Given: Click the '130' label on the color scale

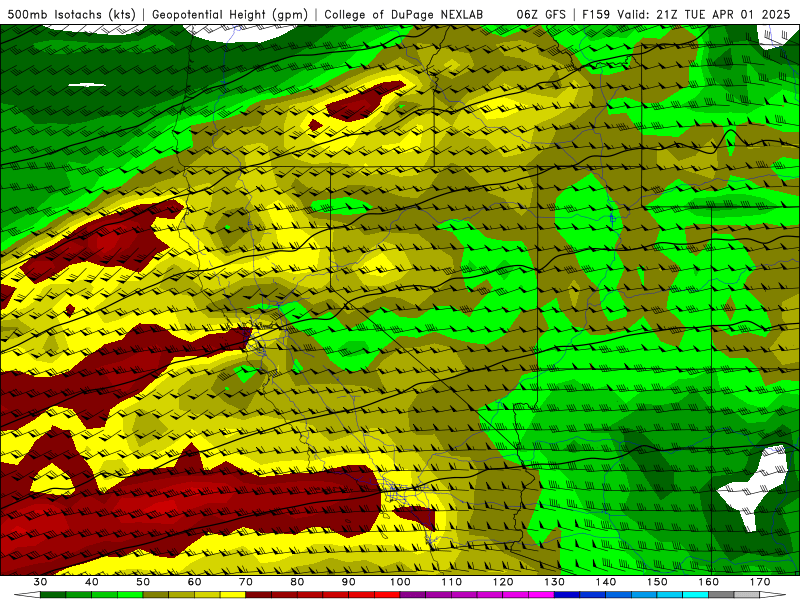Looking at the screenshot, I should [x=554, y=582].
